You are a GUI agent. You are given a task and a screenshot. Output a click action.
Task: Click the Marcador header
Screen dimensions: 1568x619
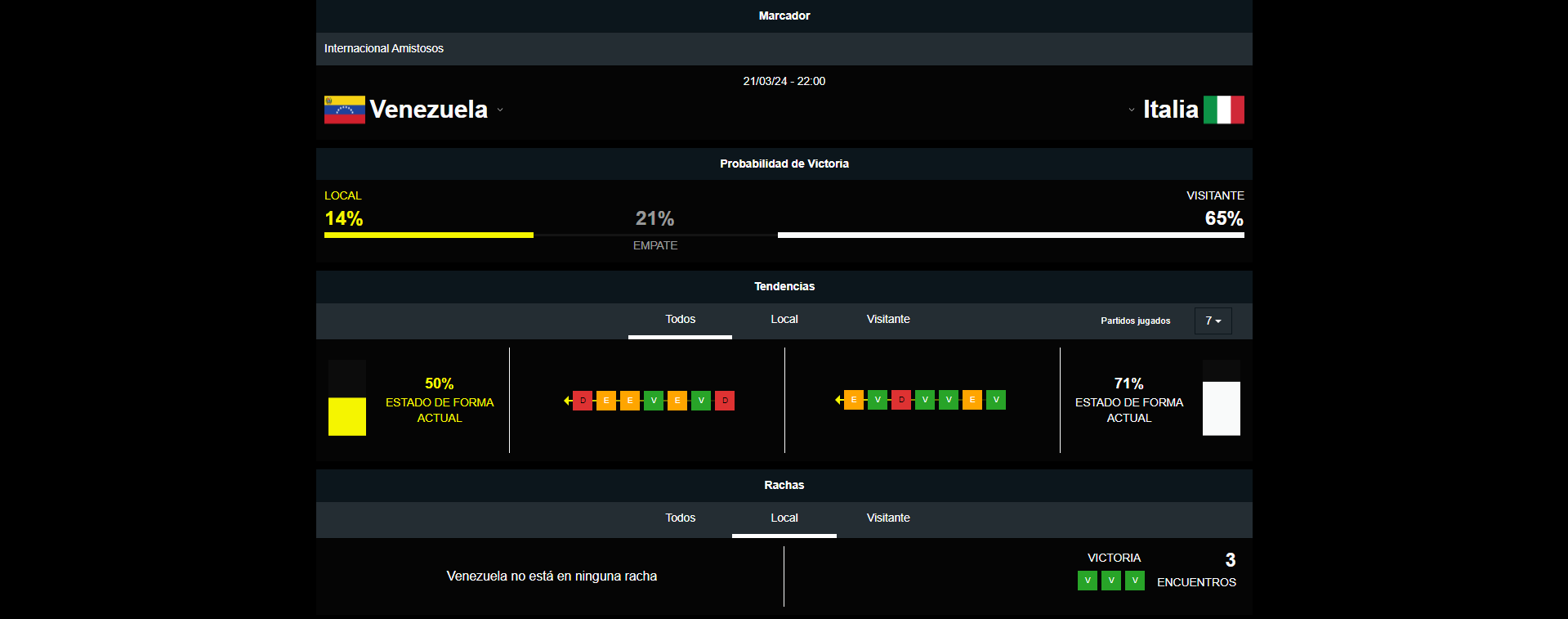[x=784, y=16]
